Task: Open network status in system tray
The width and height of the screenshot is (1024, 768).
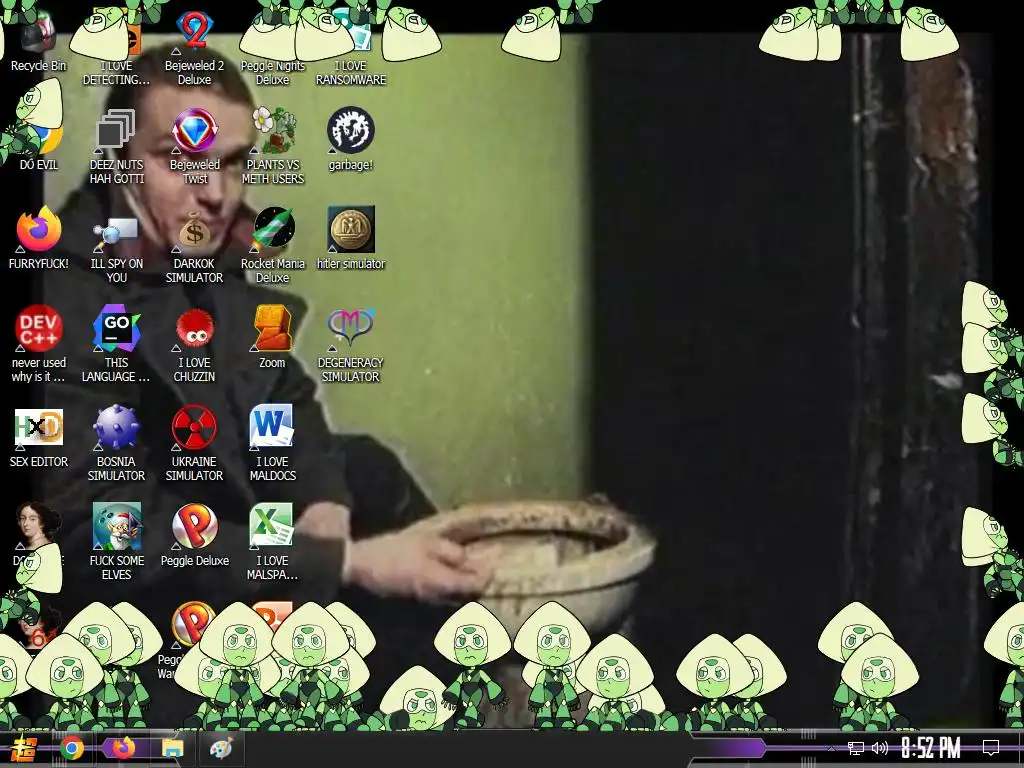Action: coord(855,748)
